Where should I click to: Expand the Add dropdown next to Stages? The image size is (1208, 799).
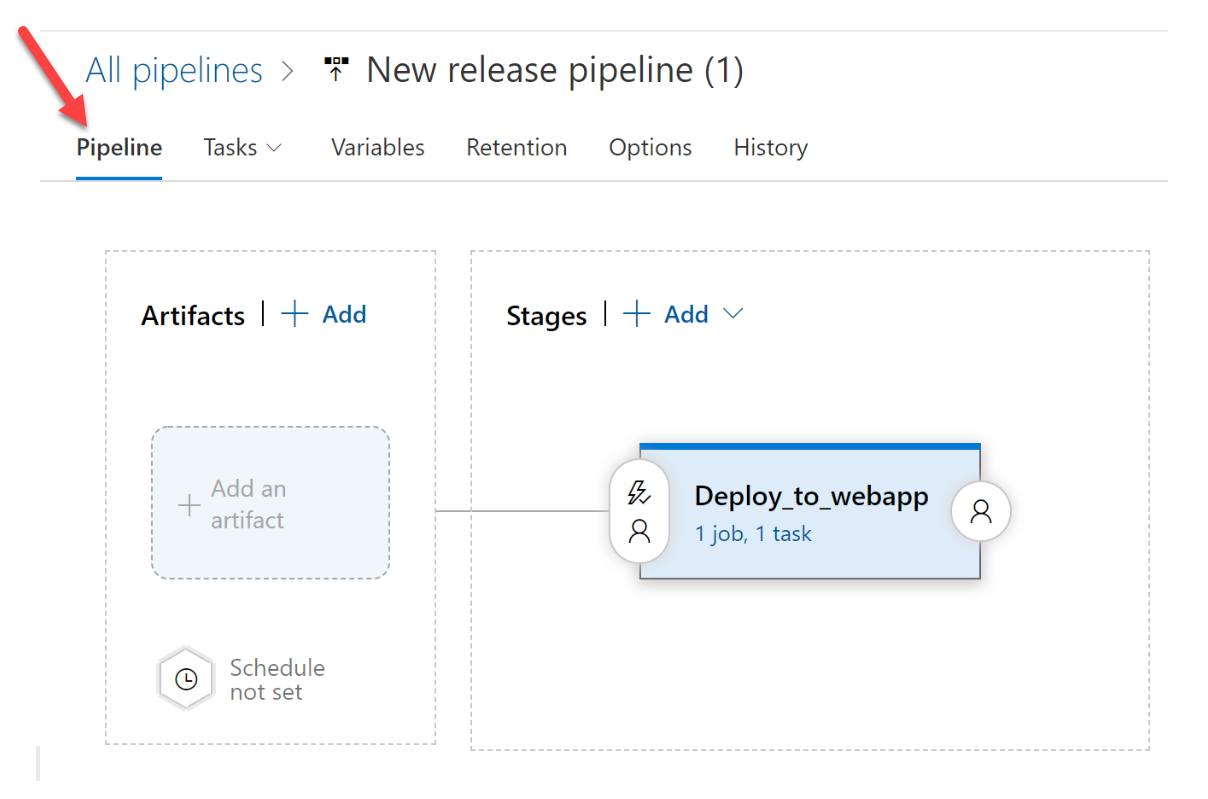[x=734, y=313]
